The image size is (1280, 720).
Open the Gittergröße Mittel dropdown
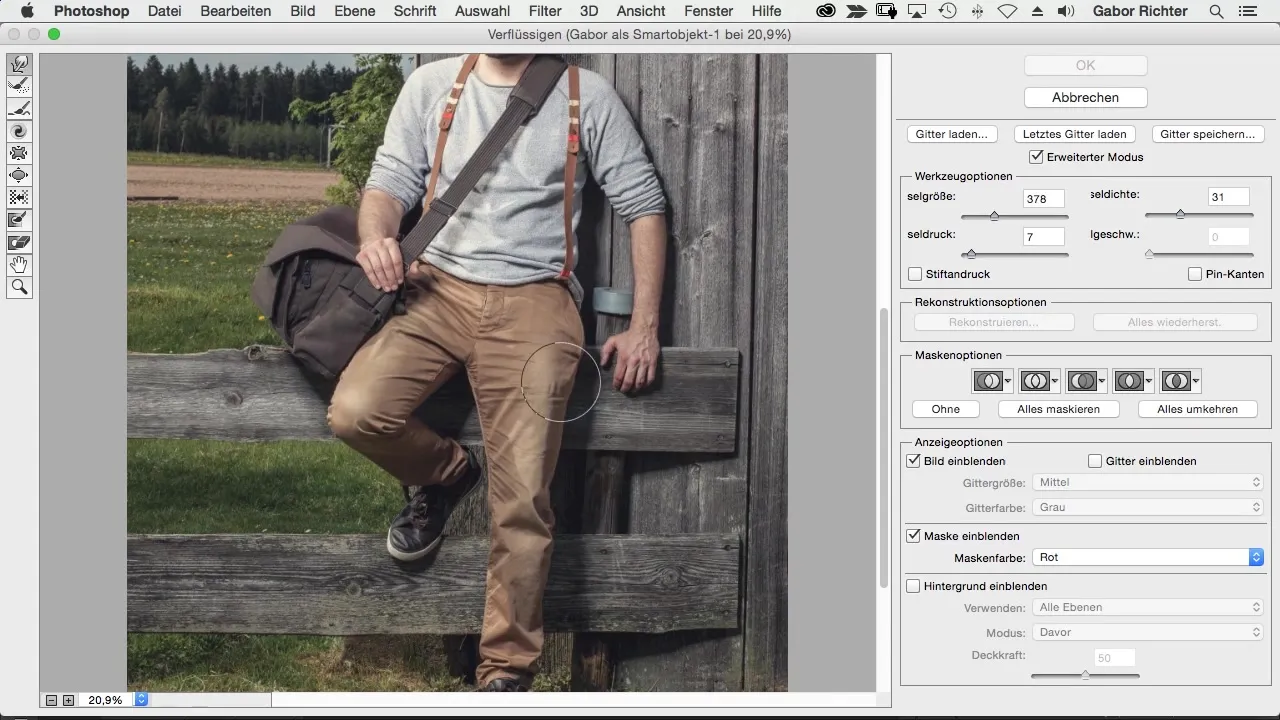click(x=1148, y=482)
